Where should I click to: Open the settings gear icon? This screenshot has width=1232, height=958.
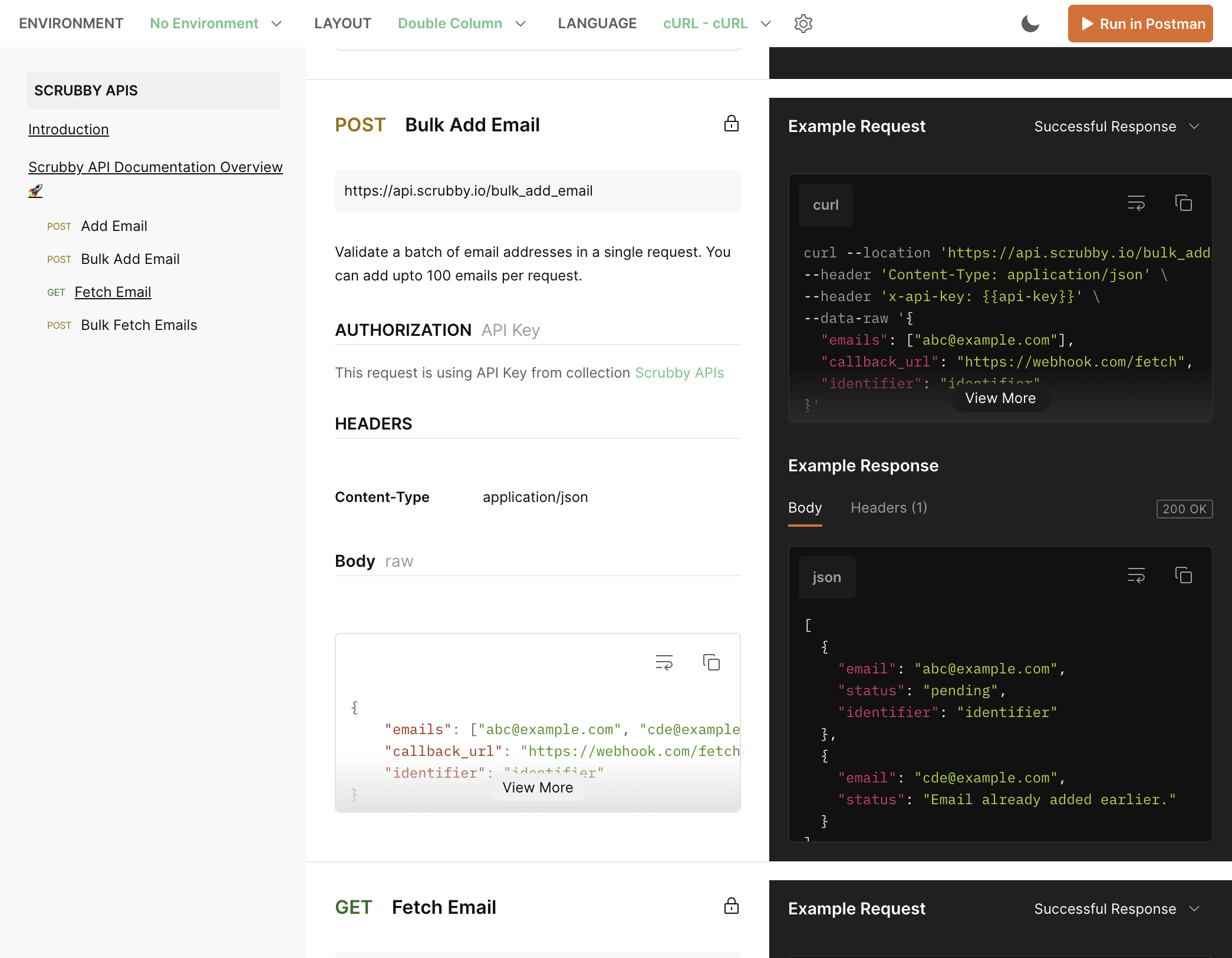pyautogui.click(x=803, y=24)
